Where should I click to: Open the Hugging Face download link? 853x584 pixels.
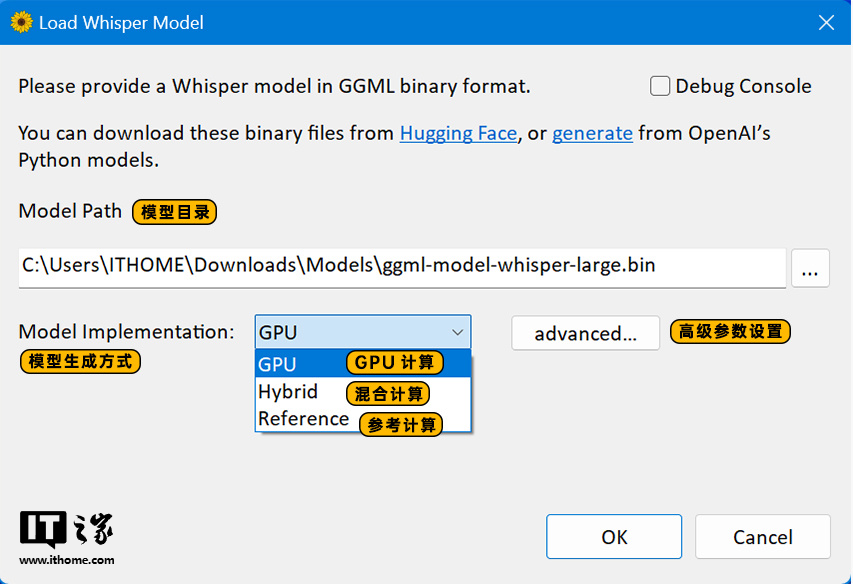(458, 133)
